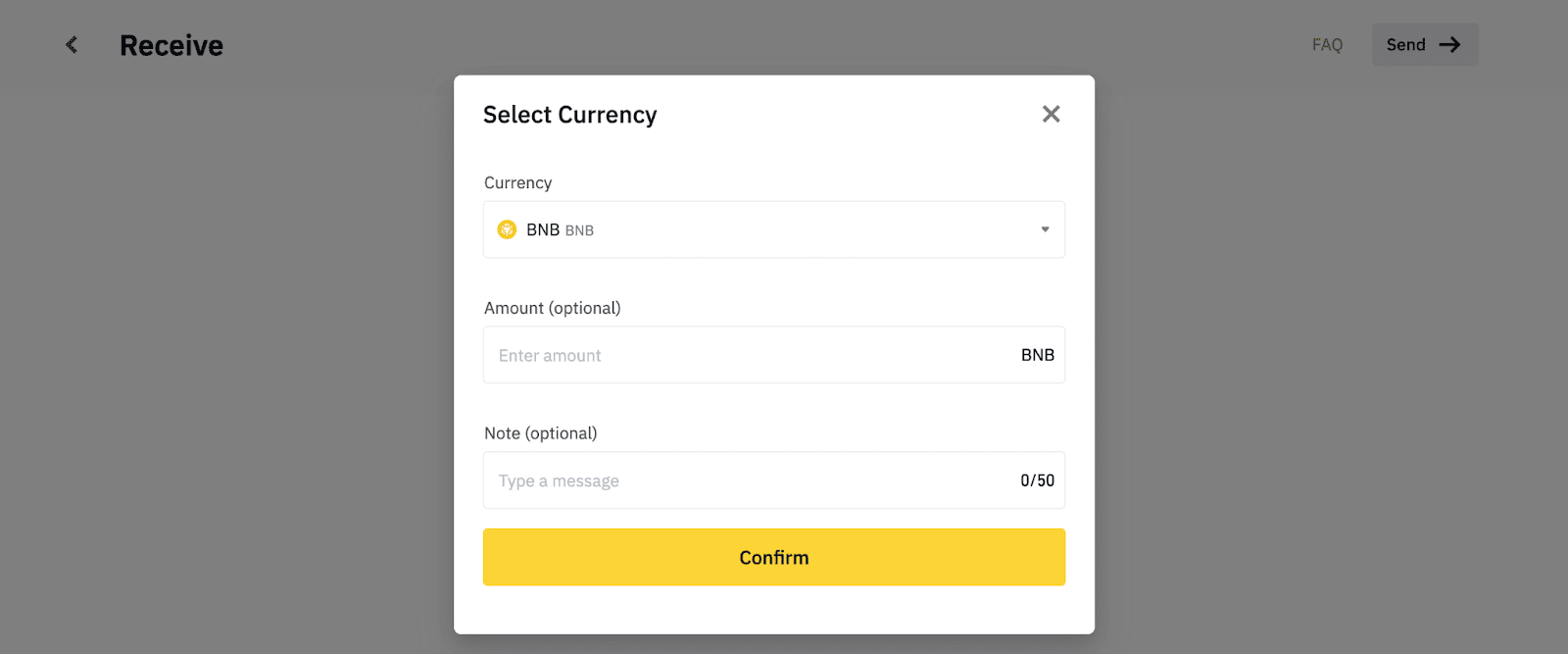Click the BNB BNB selected currency text

[x=561, y=230]
